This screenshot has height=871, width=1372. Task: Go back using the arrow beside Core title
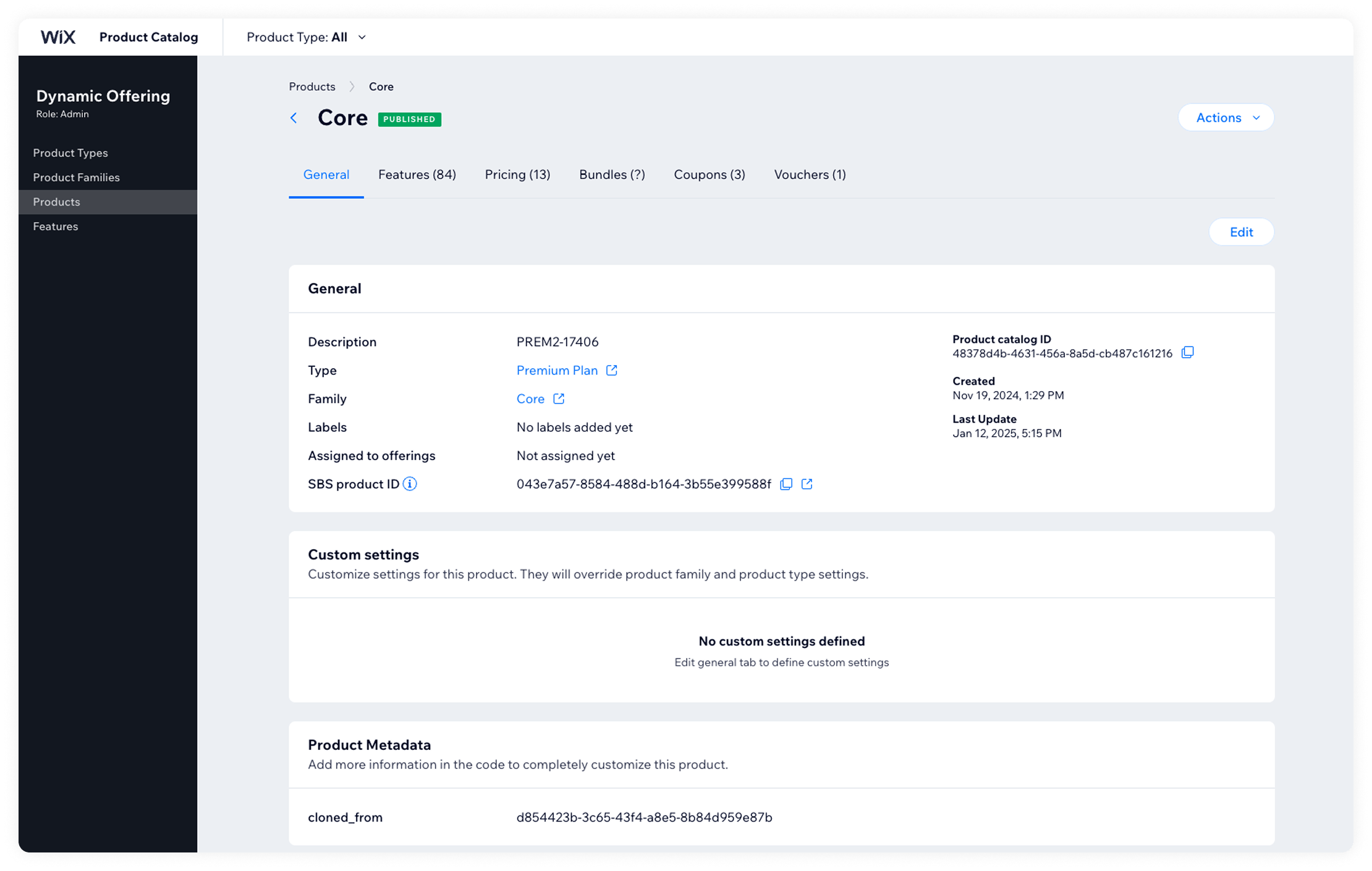tap(294, 118)
